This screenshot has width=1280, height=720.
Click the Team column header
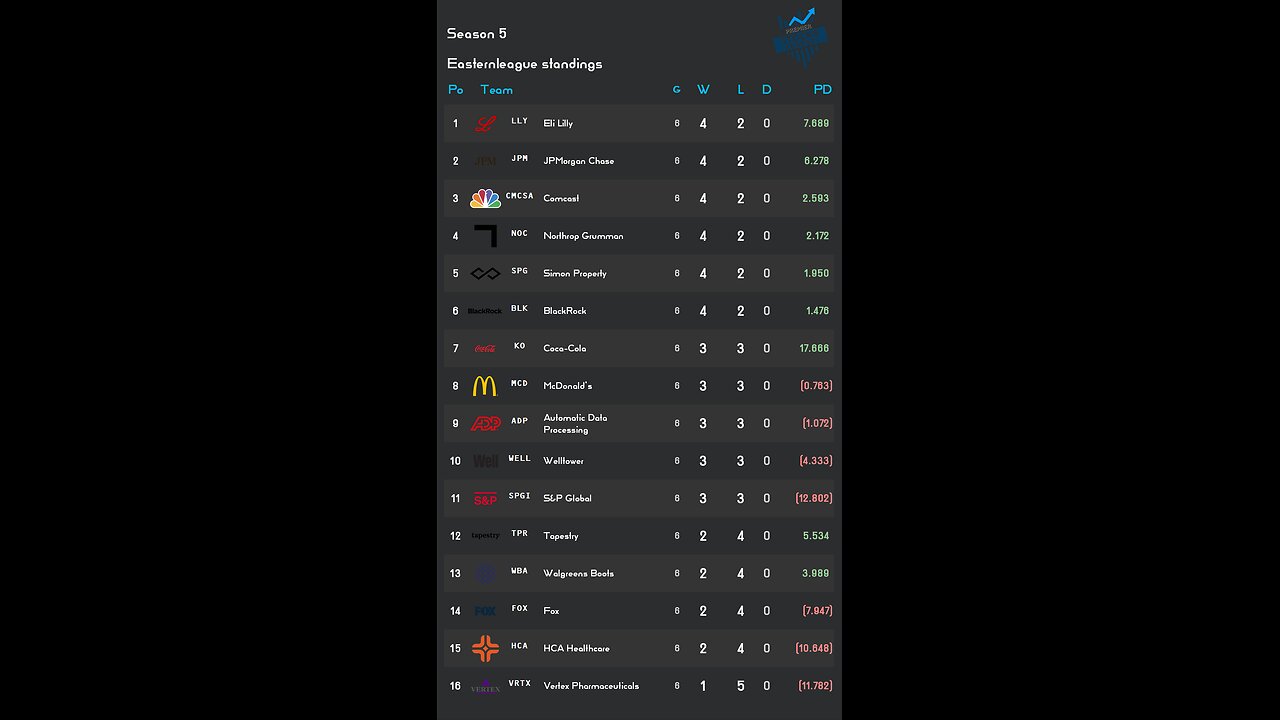pyautogui.click(x=496, y=90)
